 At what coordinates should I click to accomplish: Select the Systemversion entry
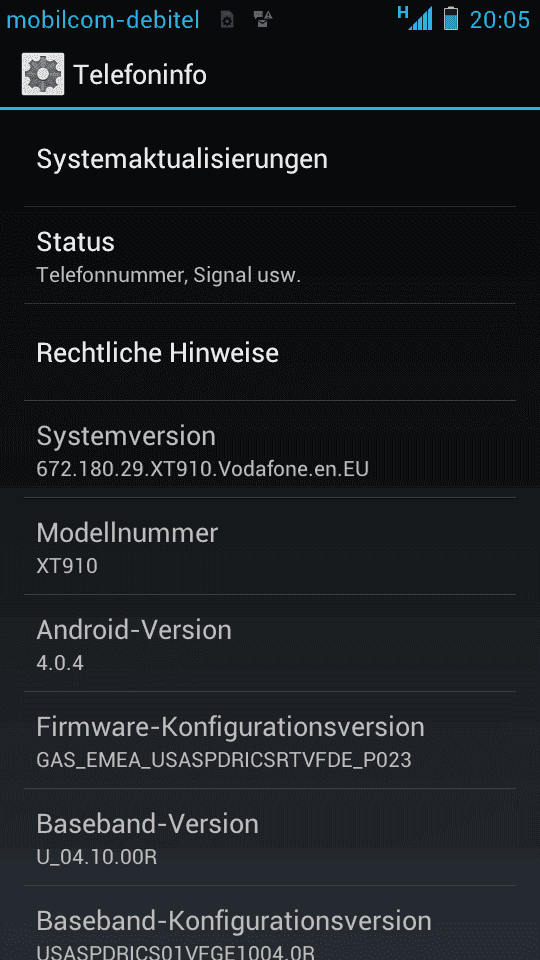(270, 449)
